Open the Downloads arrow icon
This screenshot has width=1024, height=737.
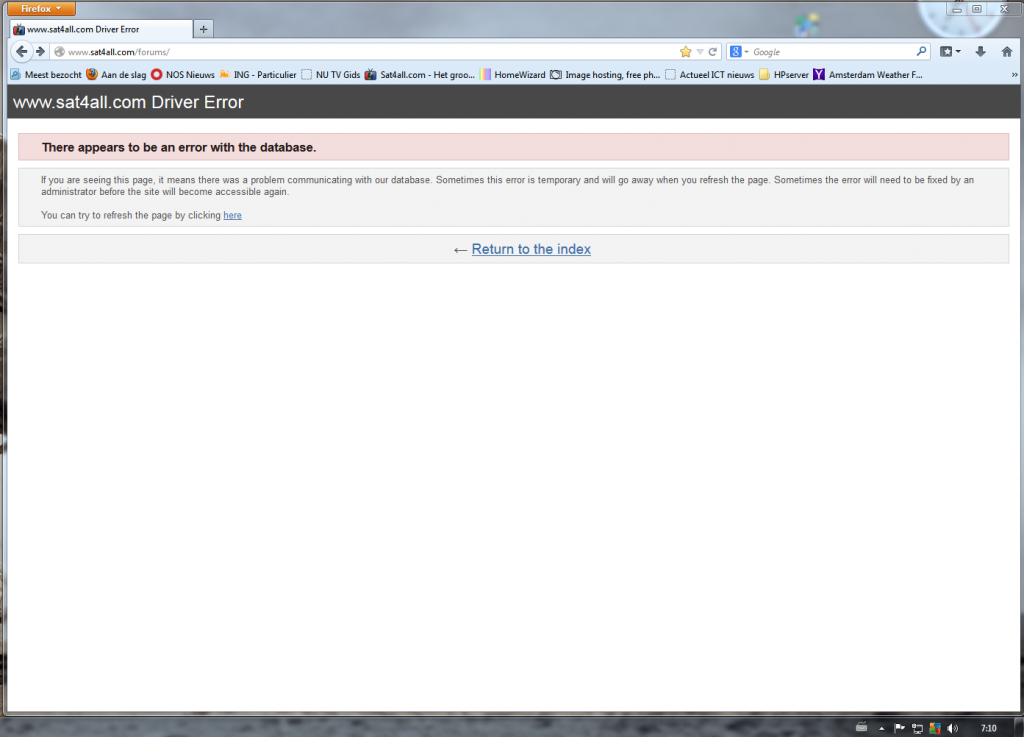click(980, 52)
